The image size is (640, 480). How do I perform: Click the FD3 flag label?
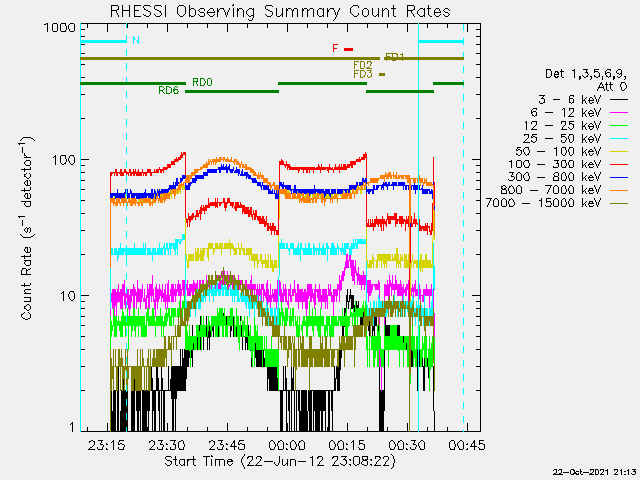[x=363, y=74]
